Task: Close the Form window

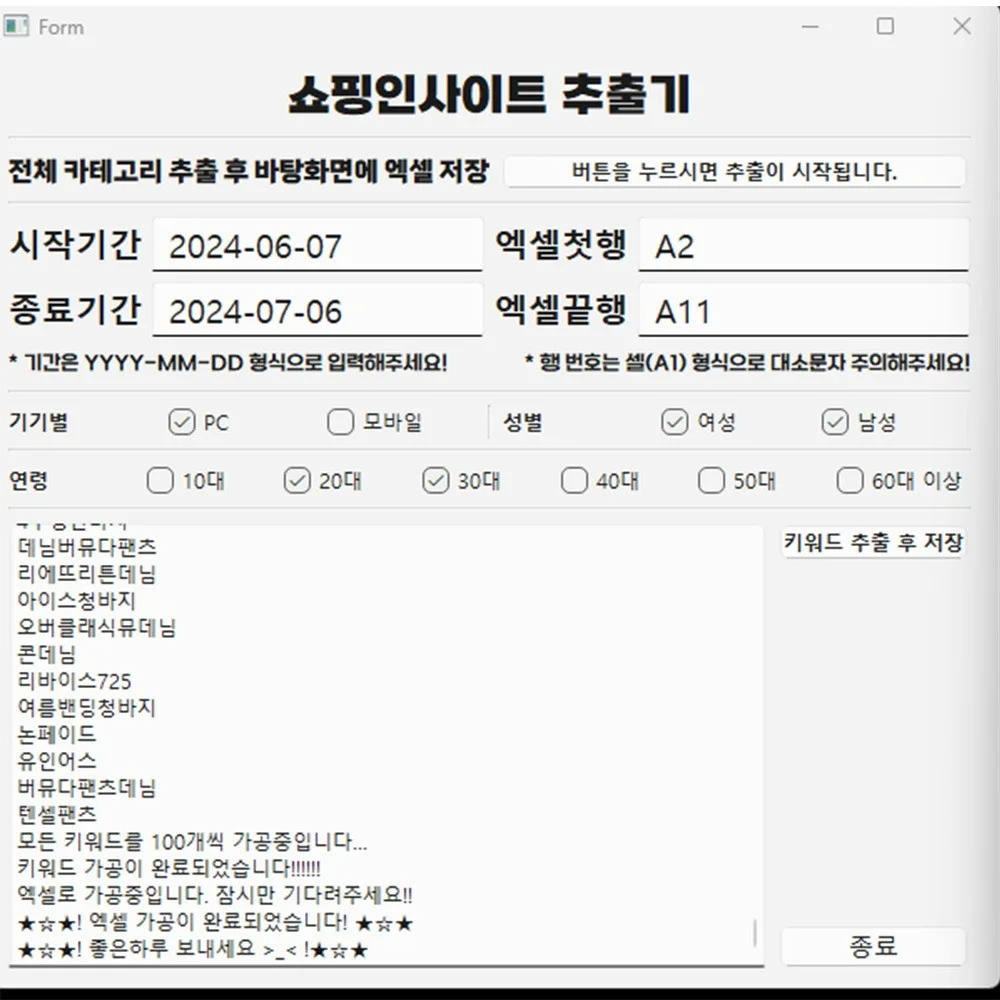Action: (962, 27)
